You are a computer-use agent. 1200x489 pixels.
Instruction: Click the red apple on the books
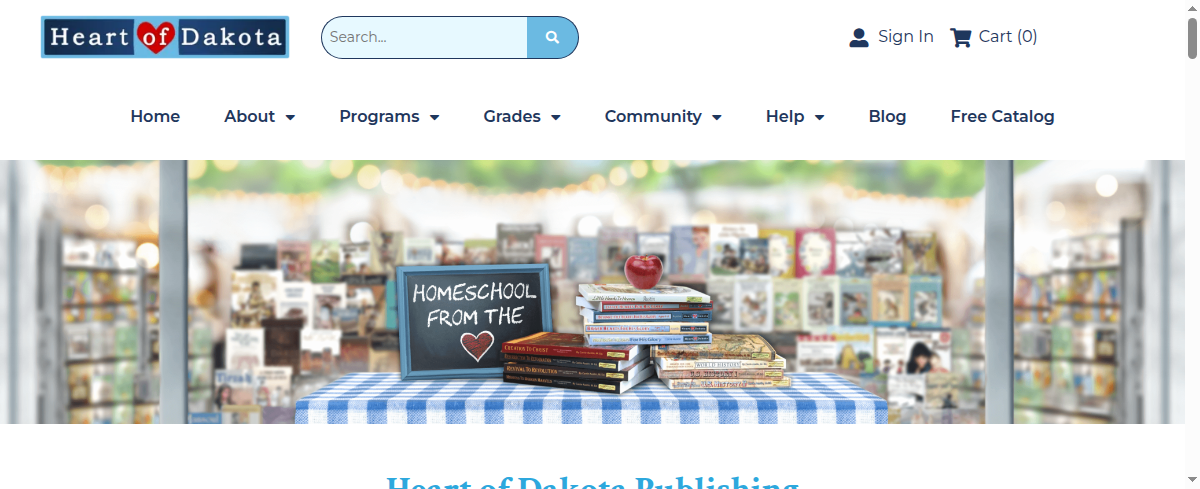coord(643,270)
